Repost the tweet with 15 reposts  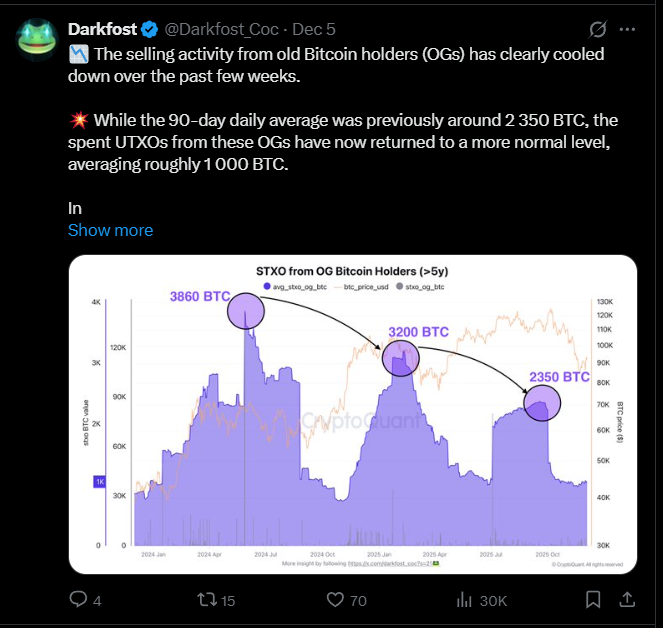click(206, 600)
